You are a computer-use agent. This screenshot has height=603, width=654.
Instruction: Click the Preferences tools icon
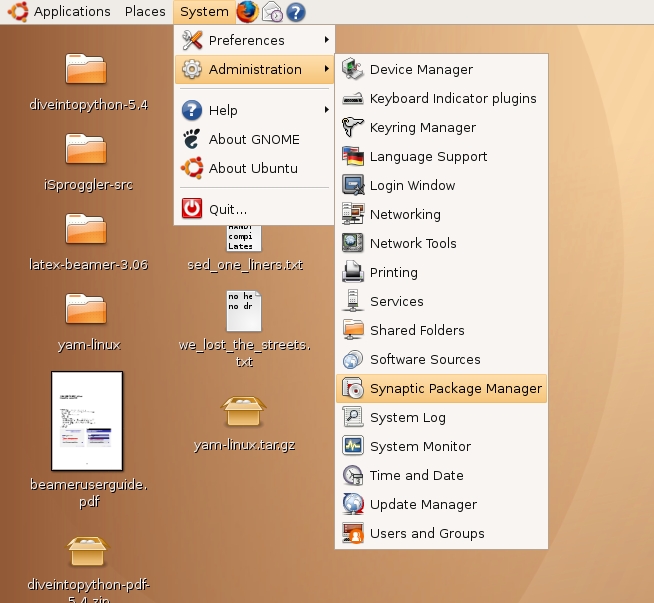192,40
